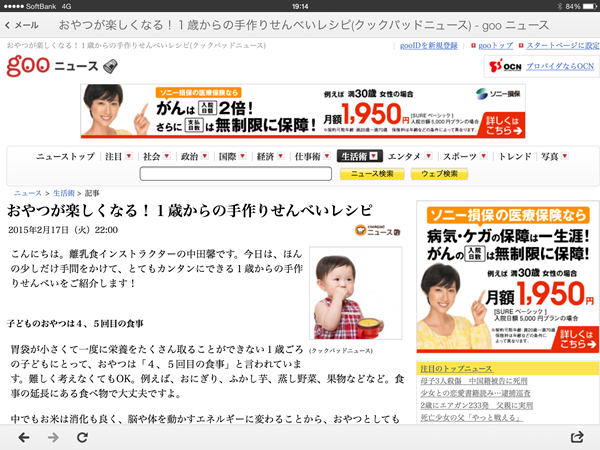The image size is (600, 450).
Task: Click the article date 2015年2月17日
Action: point(63,230)
